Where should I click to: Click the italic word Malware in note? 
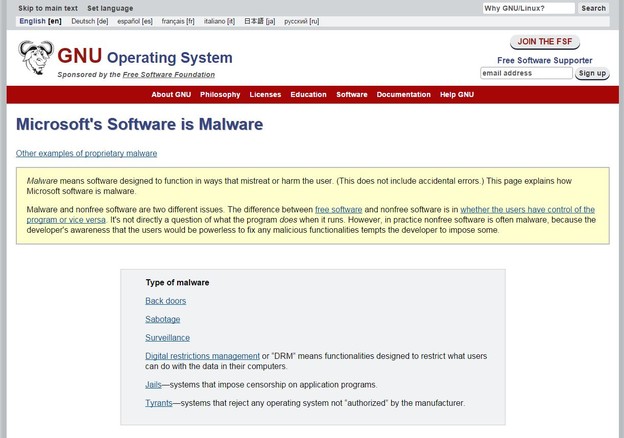(42, 181)
